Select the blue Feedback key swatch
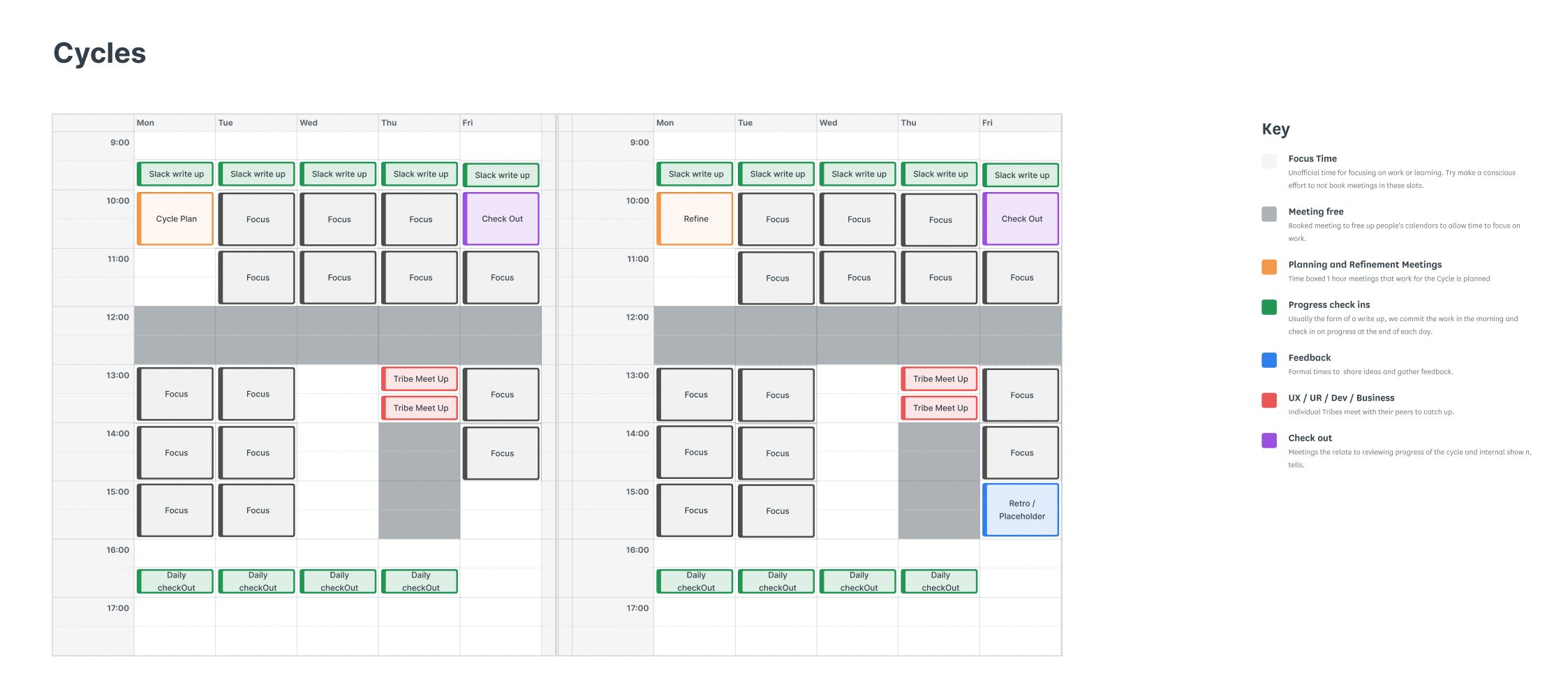 pos(1269,360)
